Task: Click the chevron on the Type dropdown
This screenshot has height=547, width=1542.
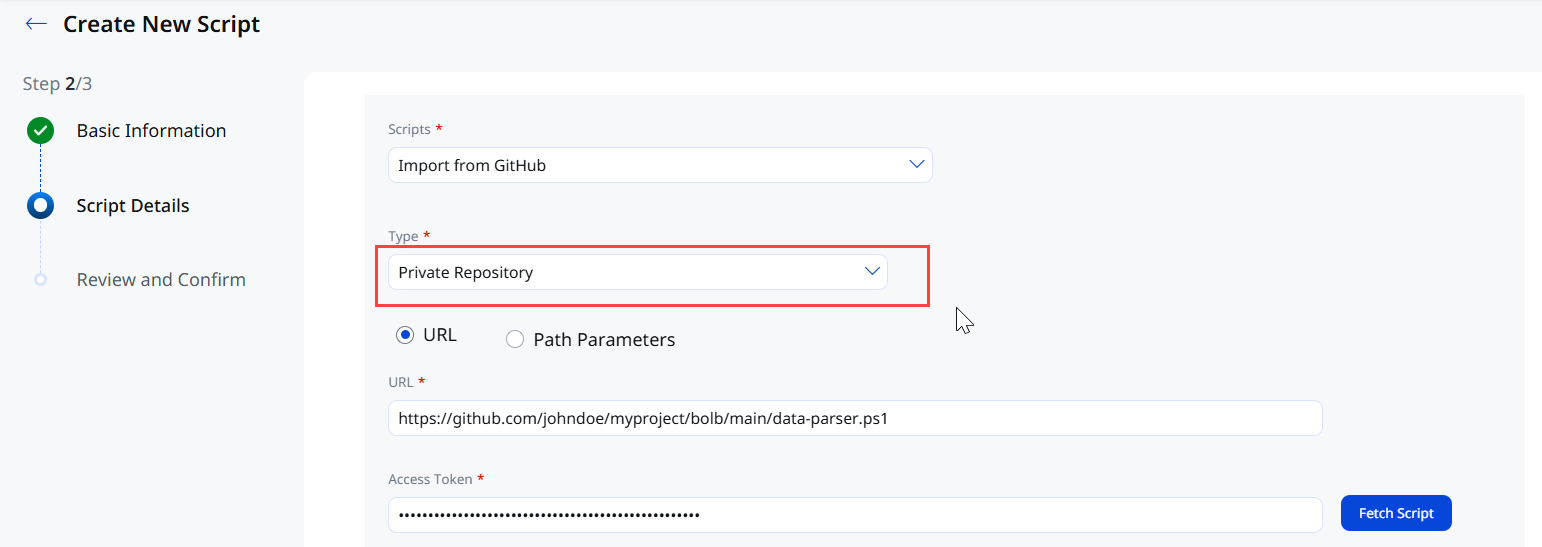Action: (872, 272)
